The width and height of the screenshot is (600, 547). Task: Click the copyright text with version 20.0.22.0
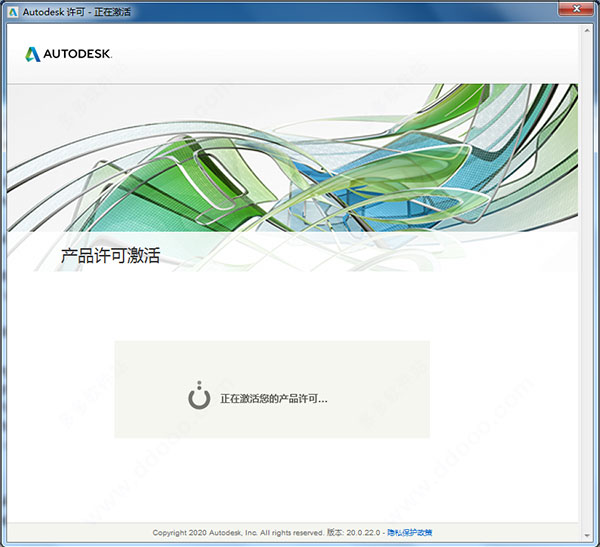tap(266, 532)
